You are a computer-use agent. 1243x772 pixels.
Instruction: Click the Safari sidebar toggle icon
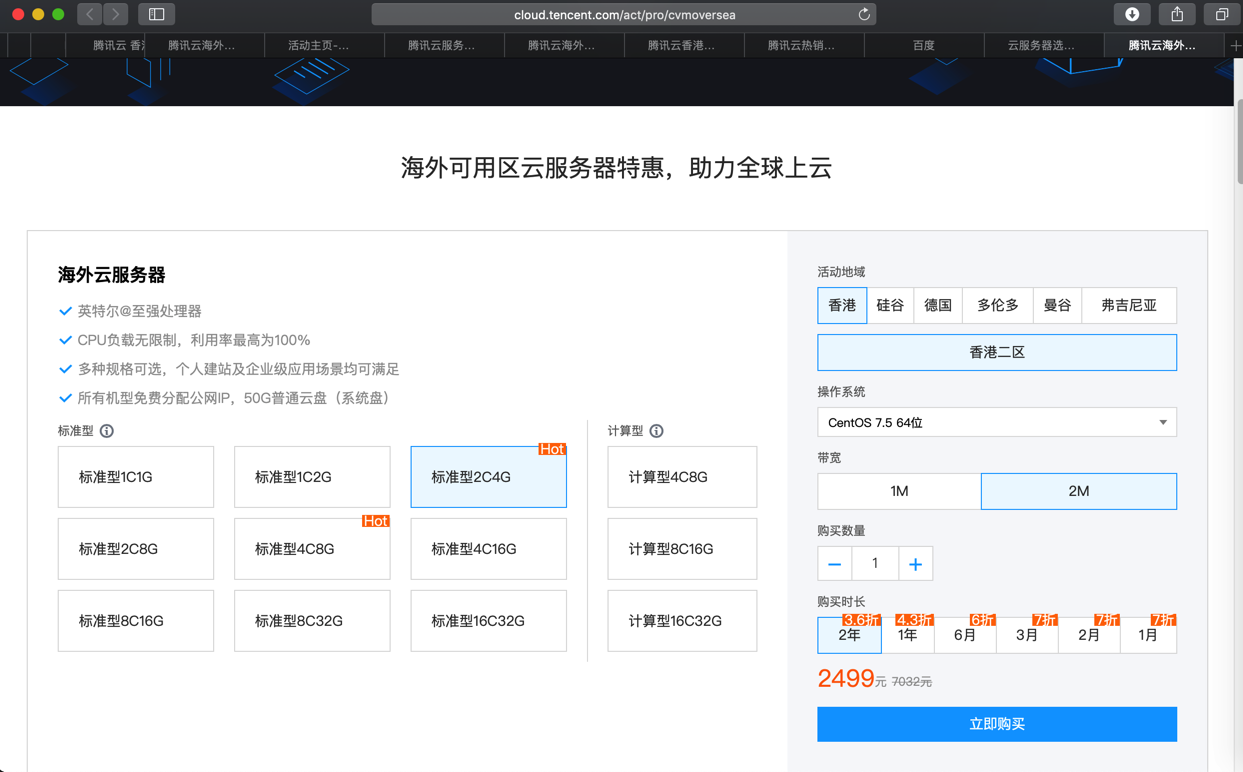(x=157, y=14)
